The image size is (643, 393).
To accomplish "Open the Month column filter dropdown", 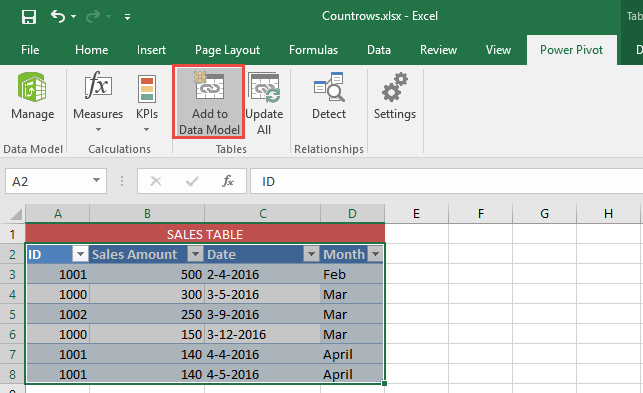I will [375, 254].
